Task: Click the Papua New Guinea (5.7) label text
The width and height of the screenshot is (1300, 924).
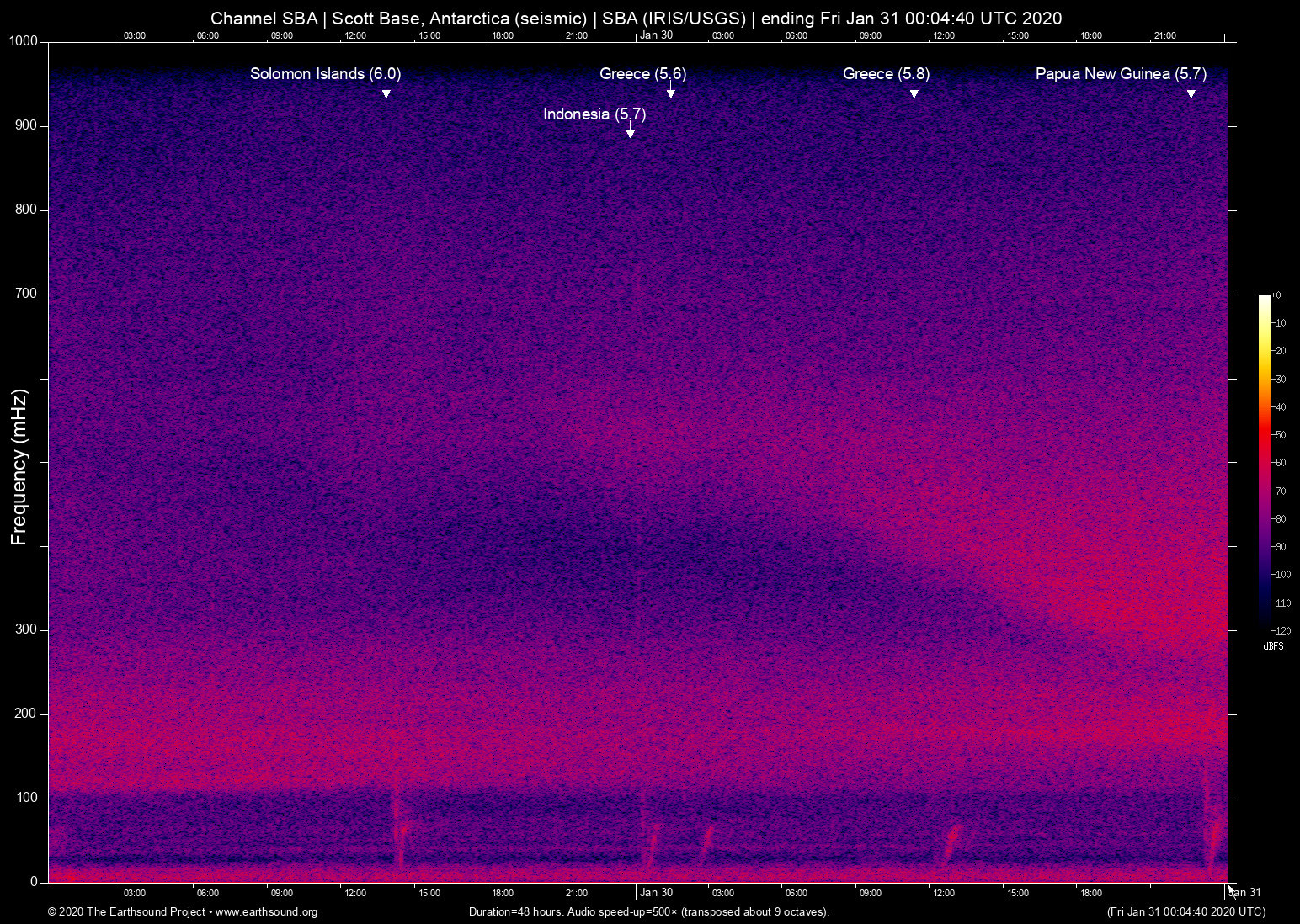Action: click(1122, 74)
